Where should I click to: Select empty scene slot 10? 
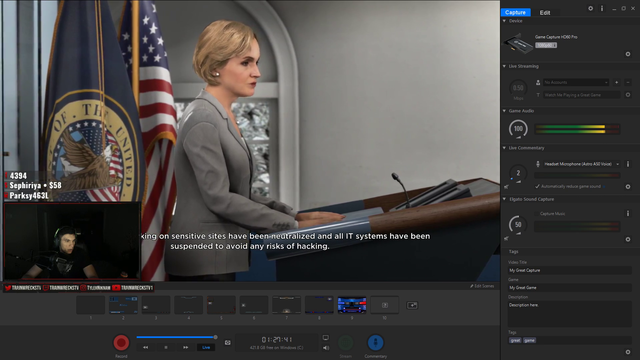click(384, 305)
